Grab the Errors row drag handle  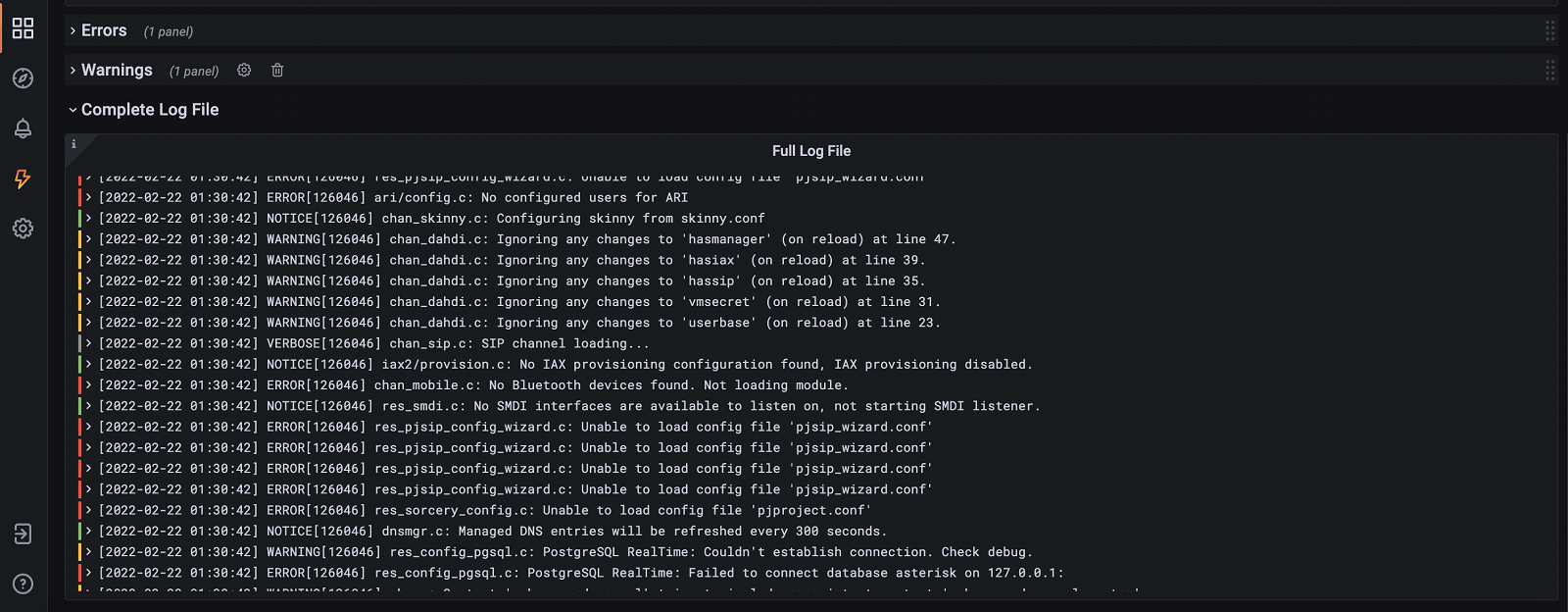coord(1549,31)
